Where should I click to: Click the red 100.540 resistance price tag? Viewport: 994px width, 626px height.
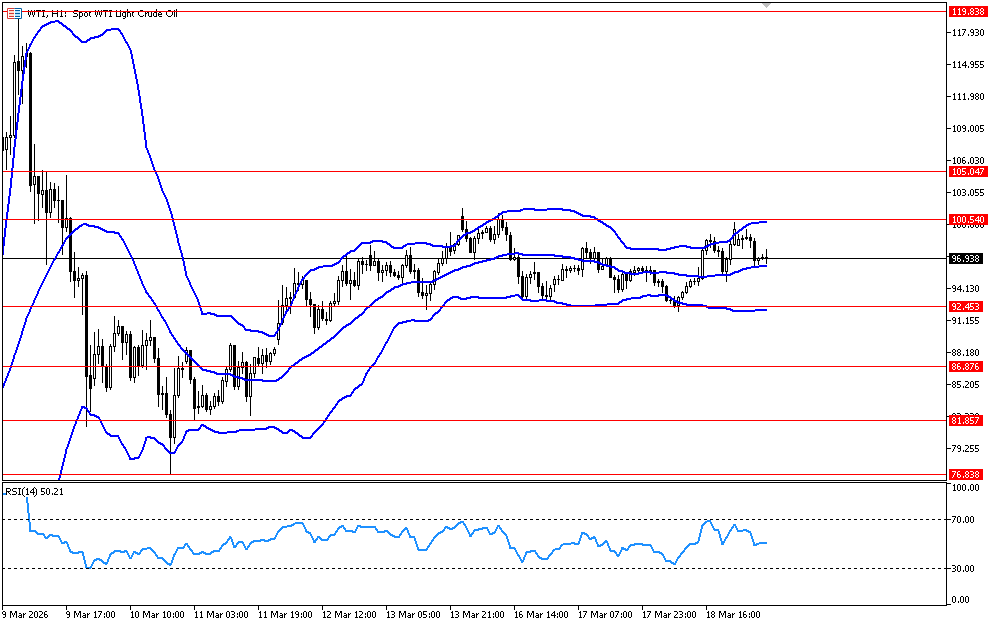click(967, 219)
